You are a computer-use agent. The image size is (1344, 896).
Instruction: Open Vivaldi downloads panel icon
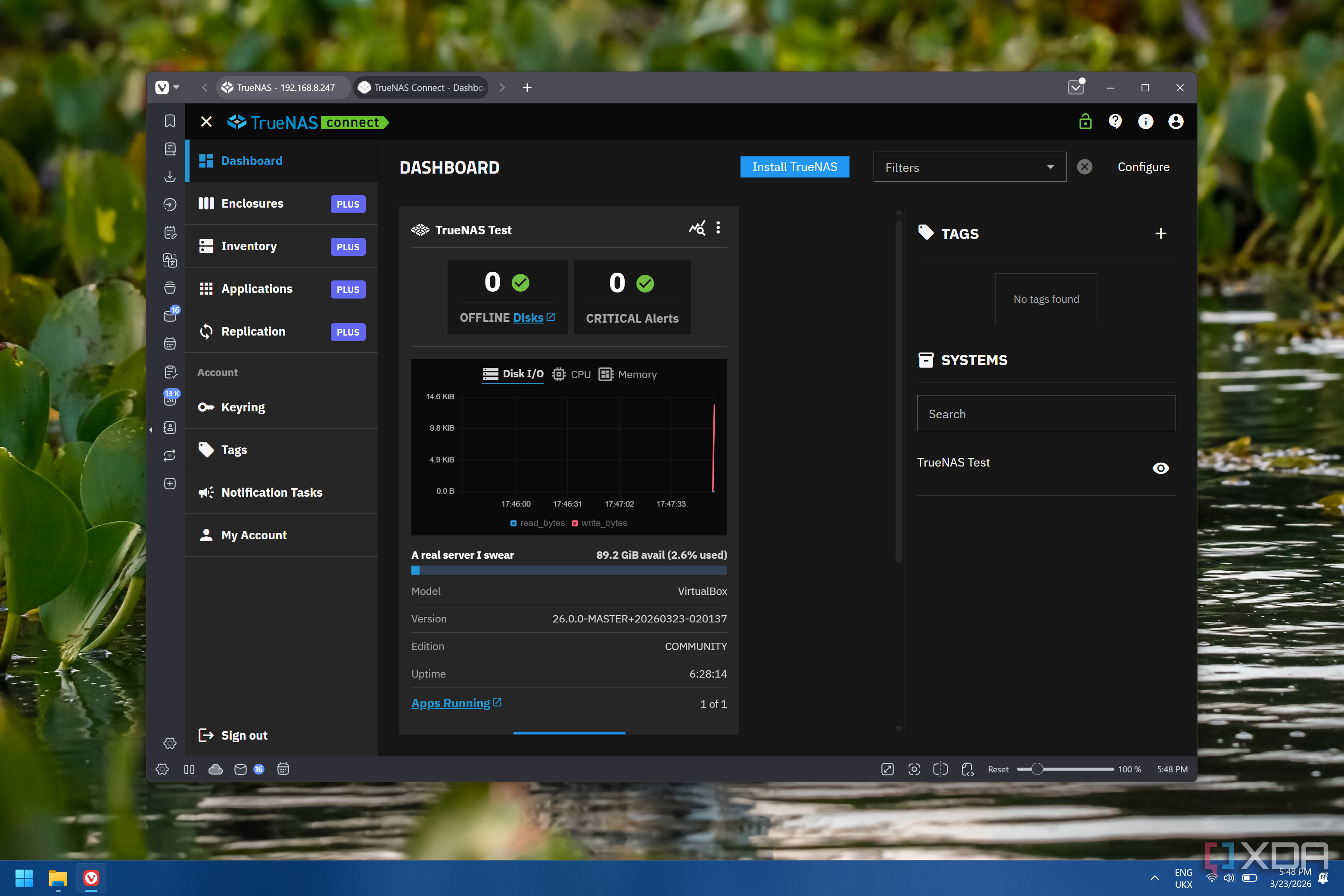click(170, 177)
